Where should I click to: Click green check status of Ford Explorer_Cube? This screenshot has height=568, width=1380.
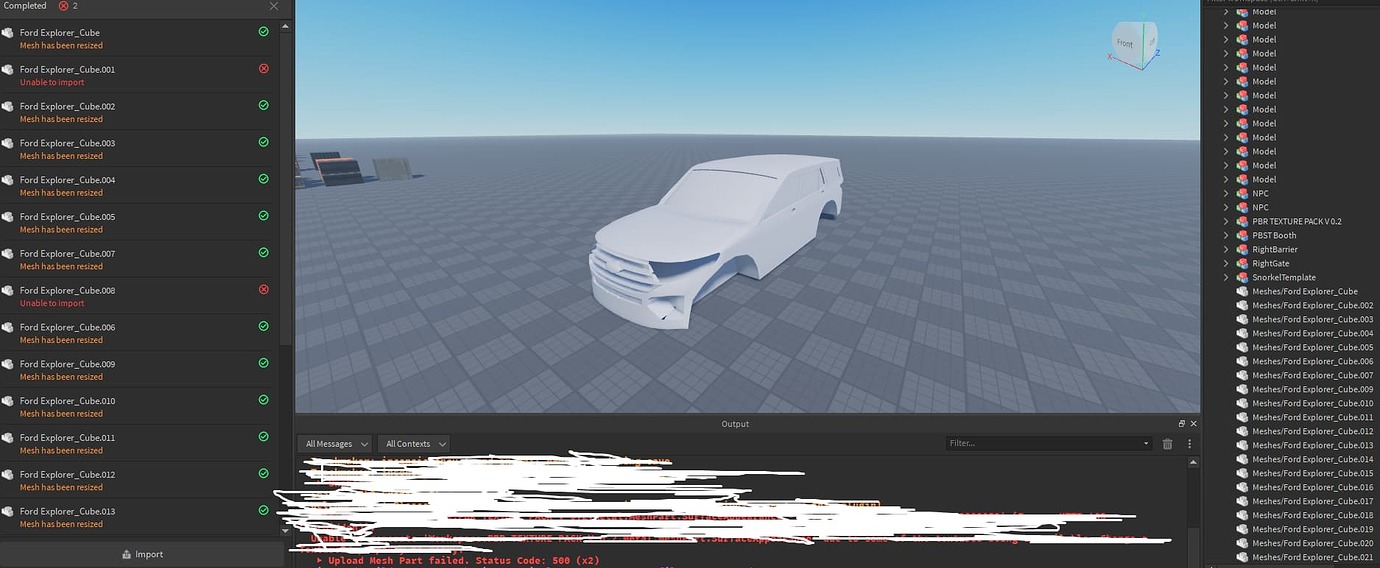pyautogui.click(x=264, y=32)
